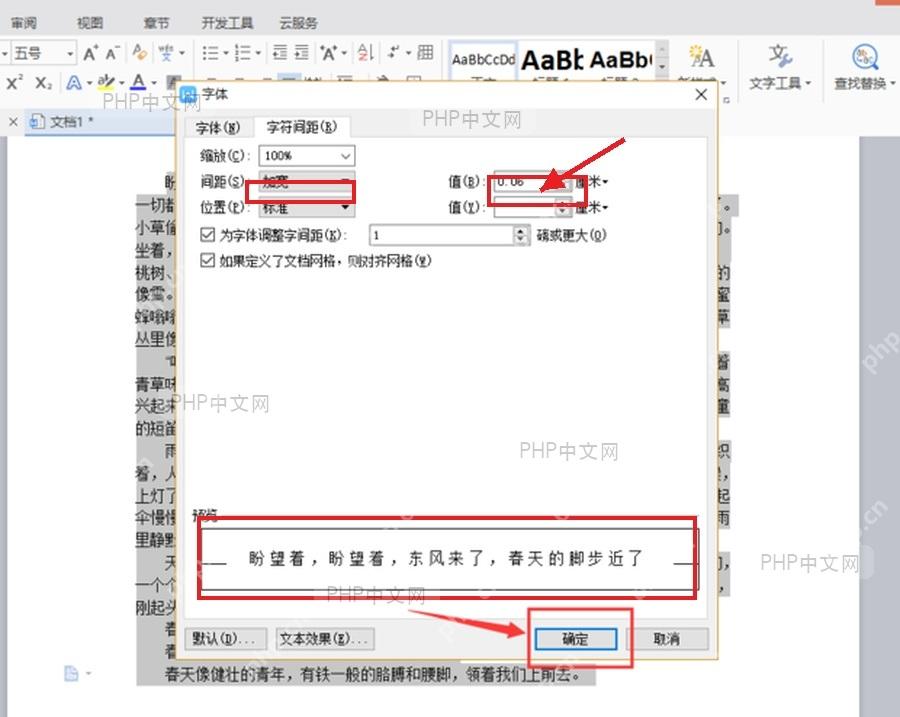Select the 字符间距(R) tab

302,127
